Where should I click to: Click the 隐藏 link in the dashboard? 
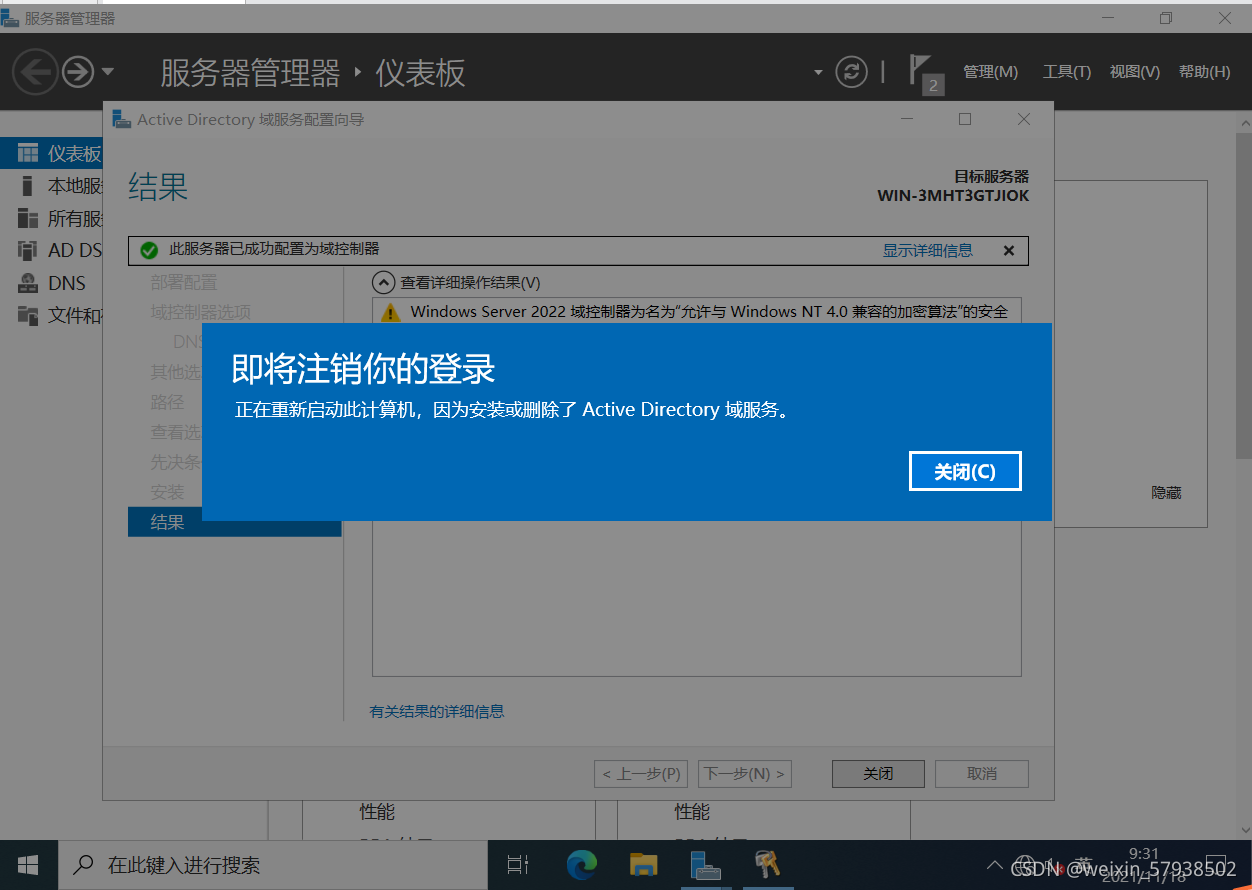point(1167,493)
